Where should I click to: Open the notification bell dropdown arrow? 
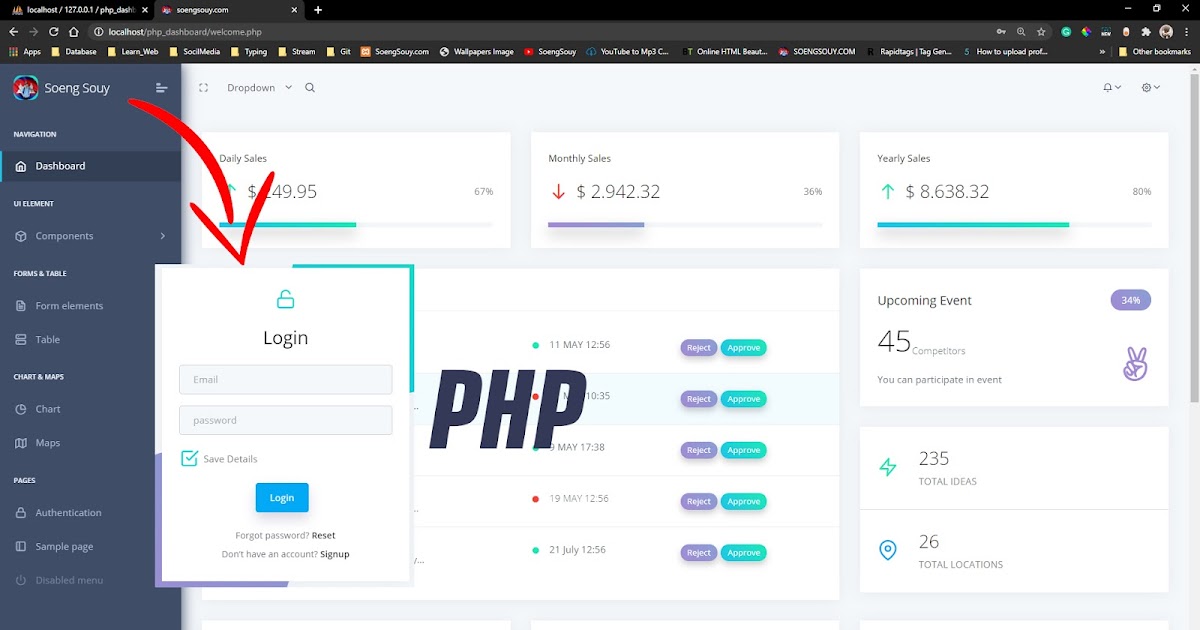(x=1117, y=87)
